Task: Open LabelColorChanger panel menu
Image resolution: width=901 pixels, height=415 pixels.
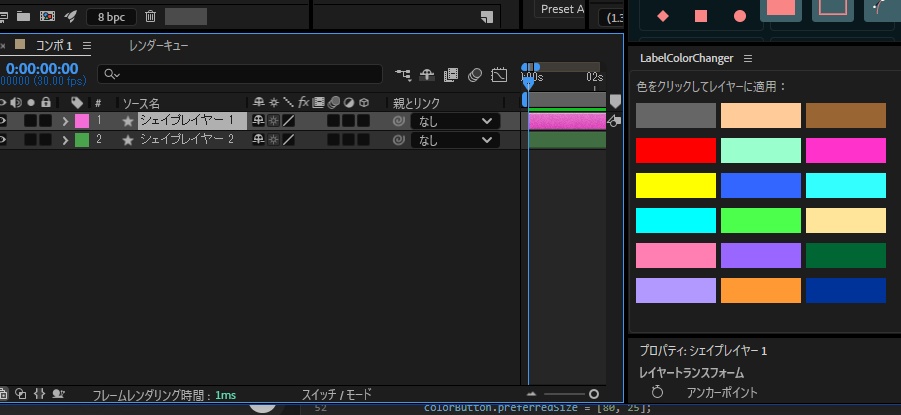Action: tap(748, 58)
